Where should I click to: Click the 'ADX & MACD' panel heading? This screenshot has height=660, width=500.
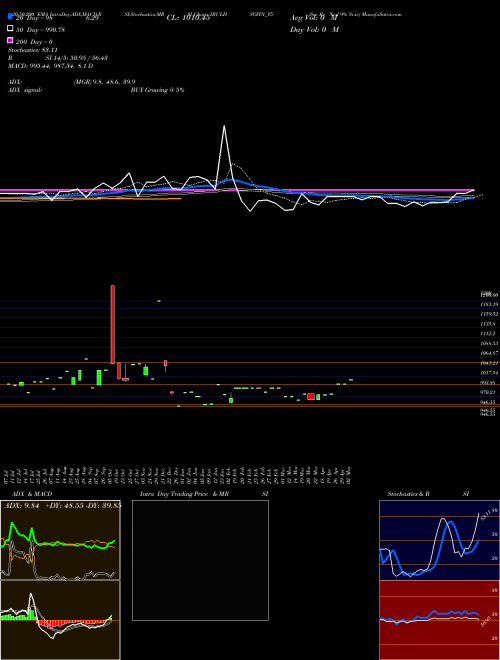(x=32, y=494)
